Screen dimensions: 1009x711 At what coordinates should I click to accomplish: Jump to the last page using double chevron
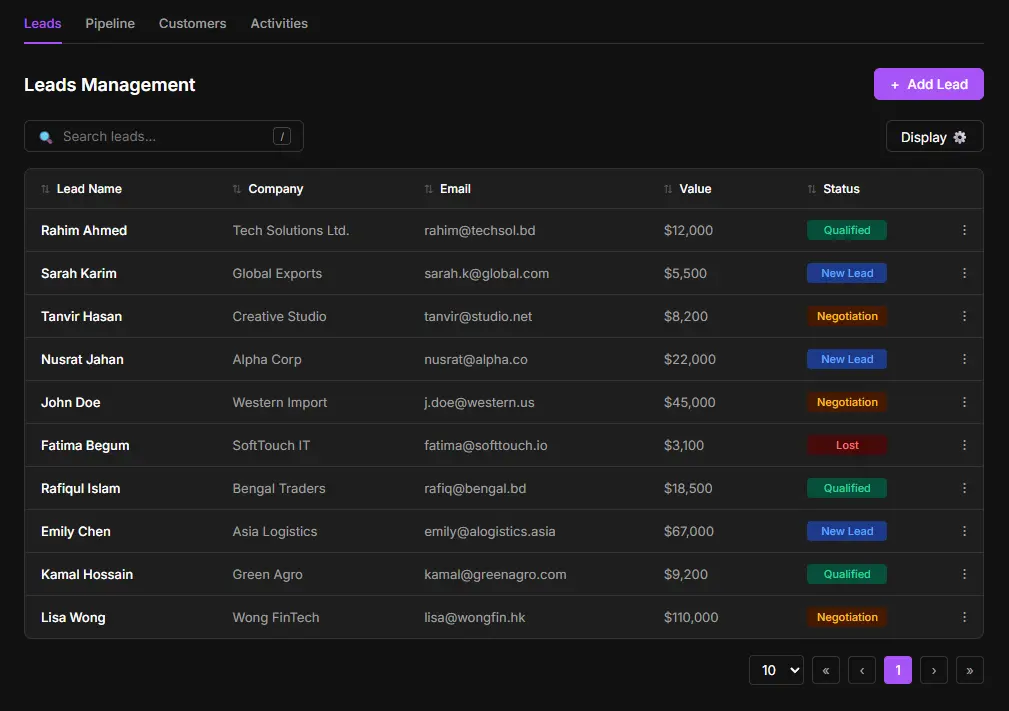[969, 670]
